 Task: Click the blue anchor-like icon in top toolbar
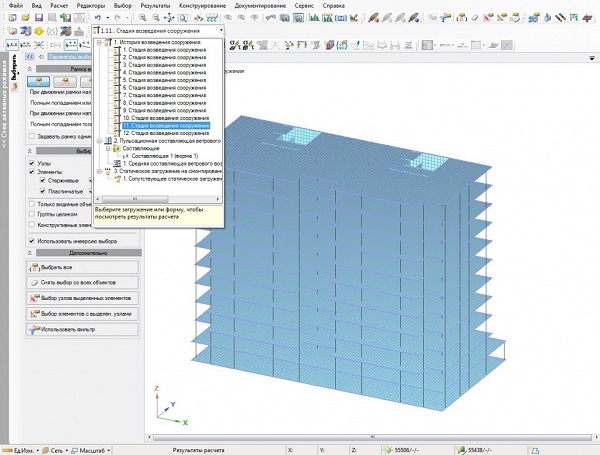(x=547, y=18)
